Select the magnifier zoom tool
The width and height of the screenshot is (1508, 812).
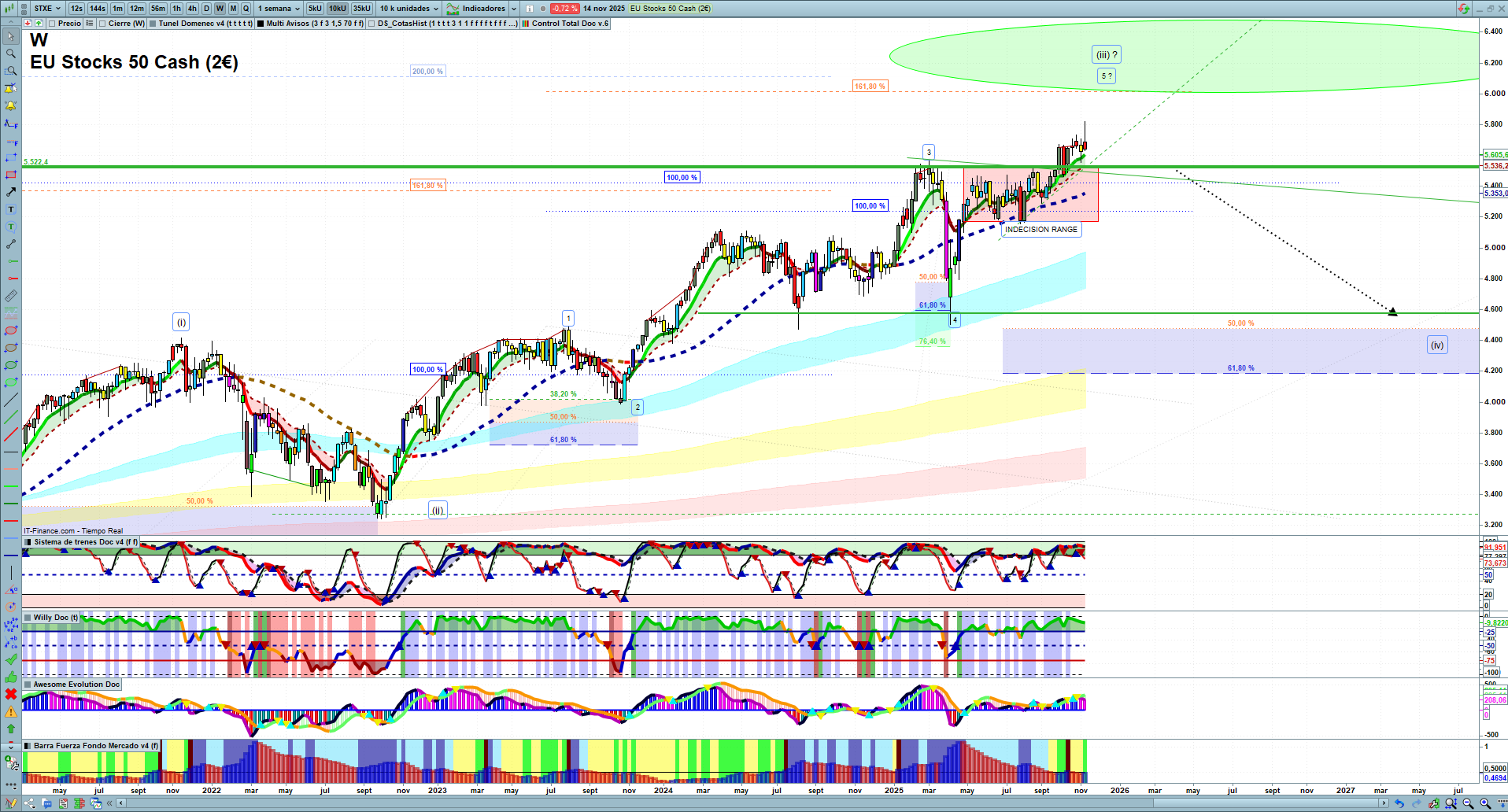pyautogui.click(x=11, y=54)
